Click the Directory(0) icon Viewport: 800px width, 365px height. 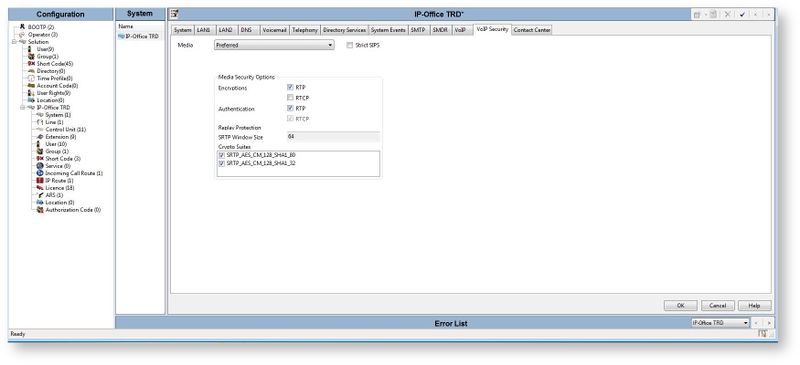click(x=31, y=71)
